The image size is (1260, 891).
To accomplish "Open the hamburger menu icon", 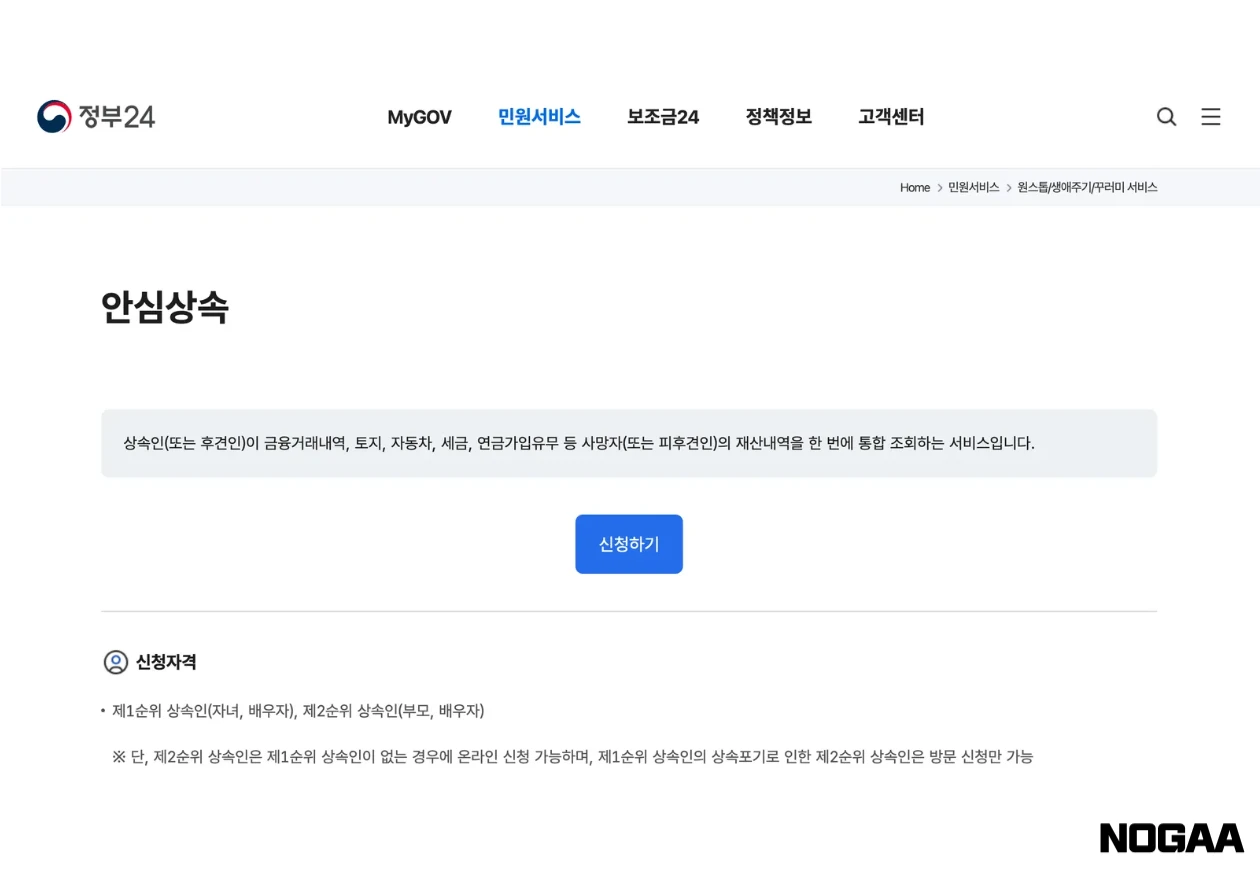I will coord(1211,117).
